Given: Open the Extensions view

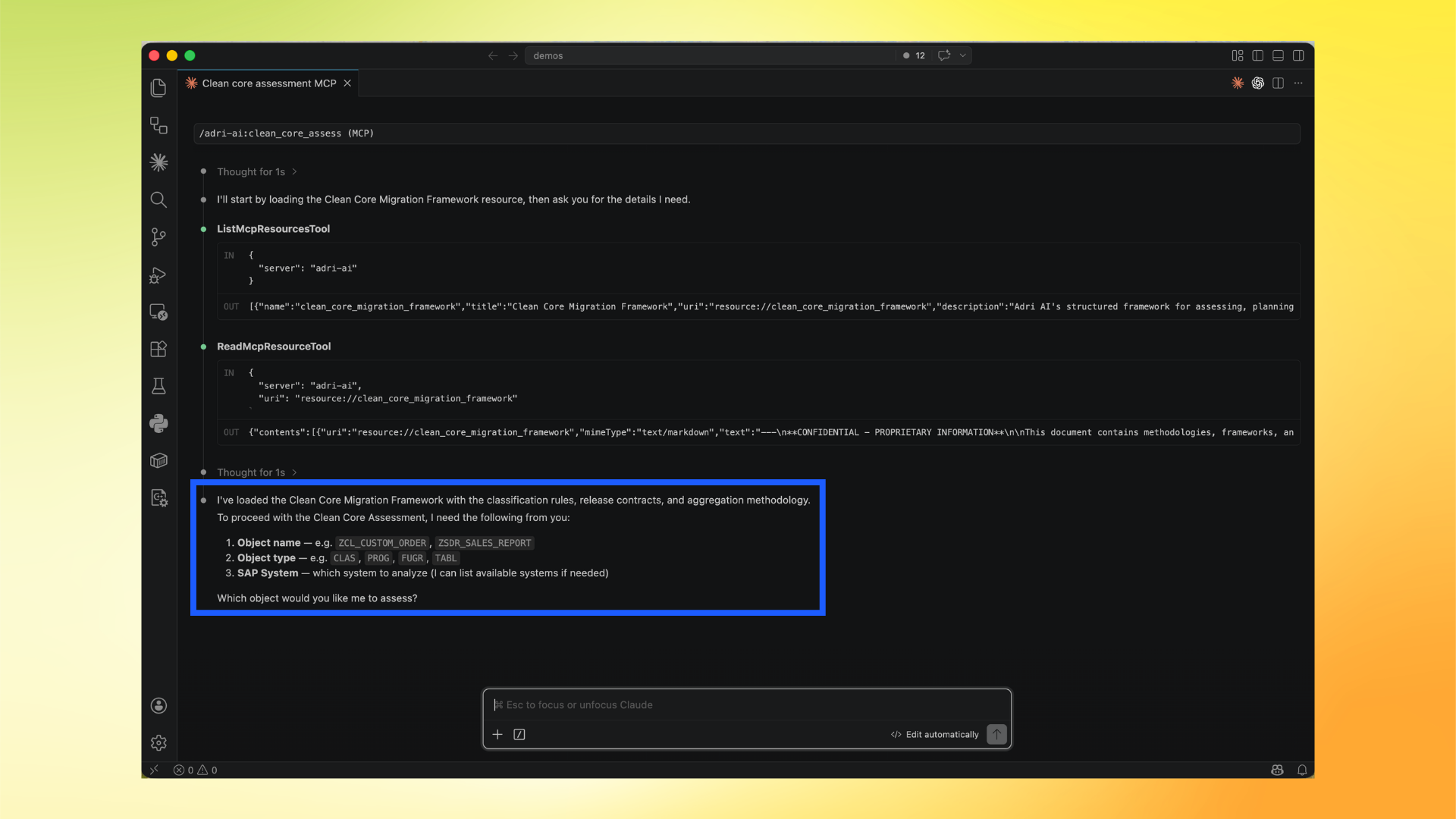Looking at the screenshot, I should click(158, 349).
